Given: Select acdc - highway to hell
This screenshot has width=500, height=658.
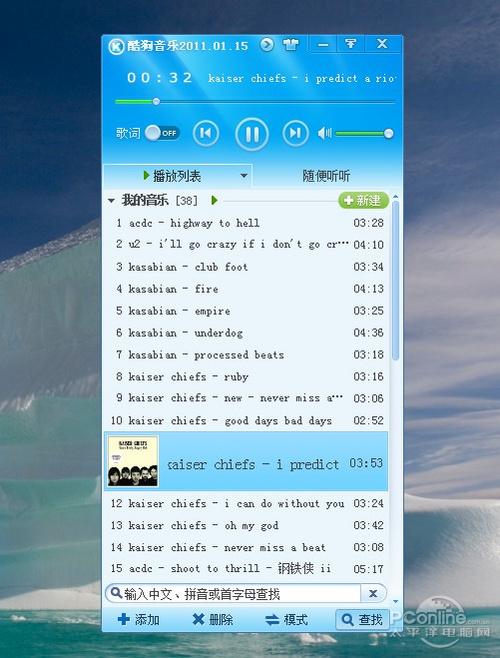Looking at the screenshot, I should [x=248, y=223].
